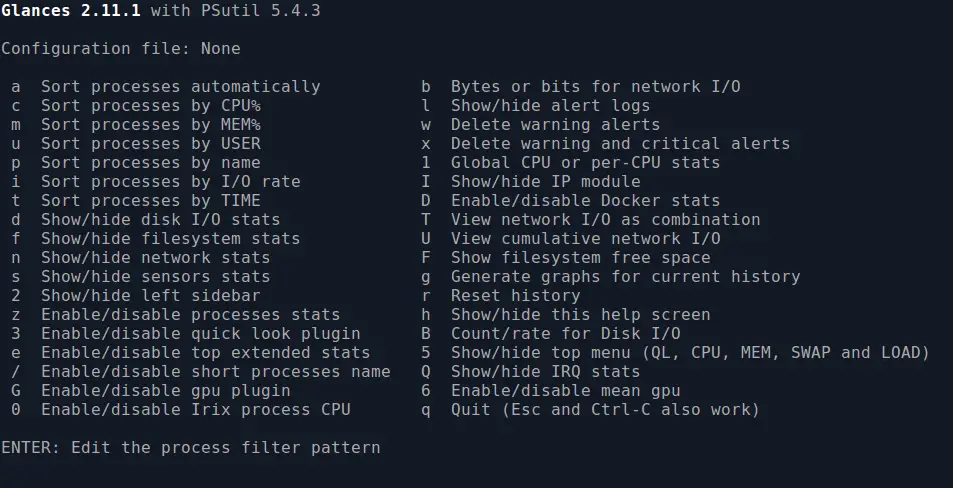The height and width of the screenshot is (488, 953).
Task: Select the 'Show/hide disk I/O stats' line
Action: point(160,219)
